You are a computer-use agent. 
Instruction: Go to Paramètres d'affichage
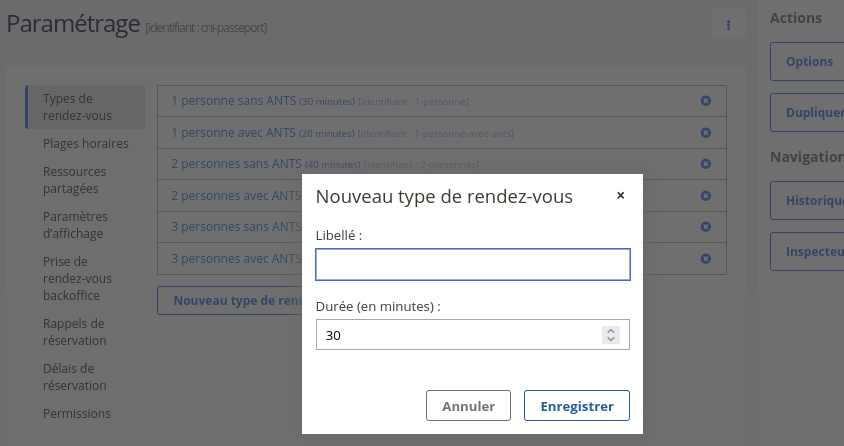point(75,225)
